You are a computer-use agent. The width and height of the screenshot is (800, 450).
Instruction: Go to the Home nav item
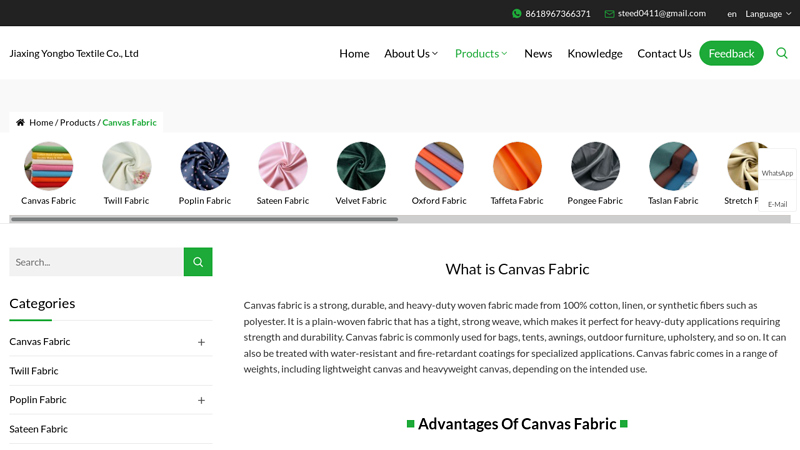pyautogui.click(x=354, y=54)
